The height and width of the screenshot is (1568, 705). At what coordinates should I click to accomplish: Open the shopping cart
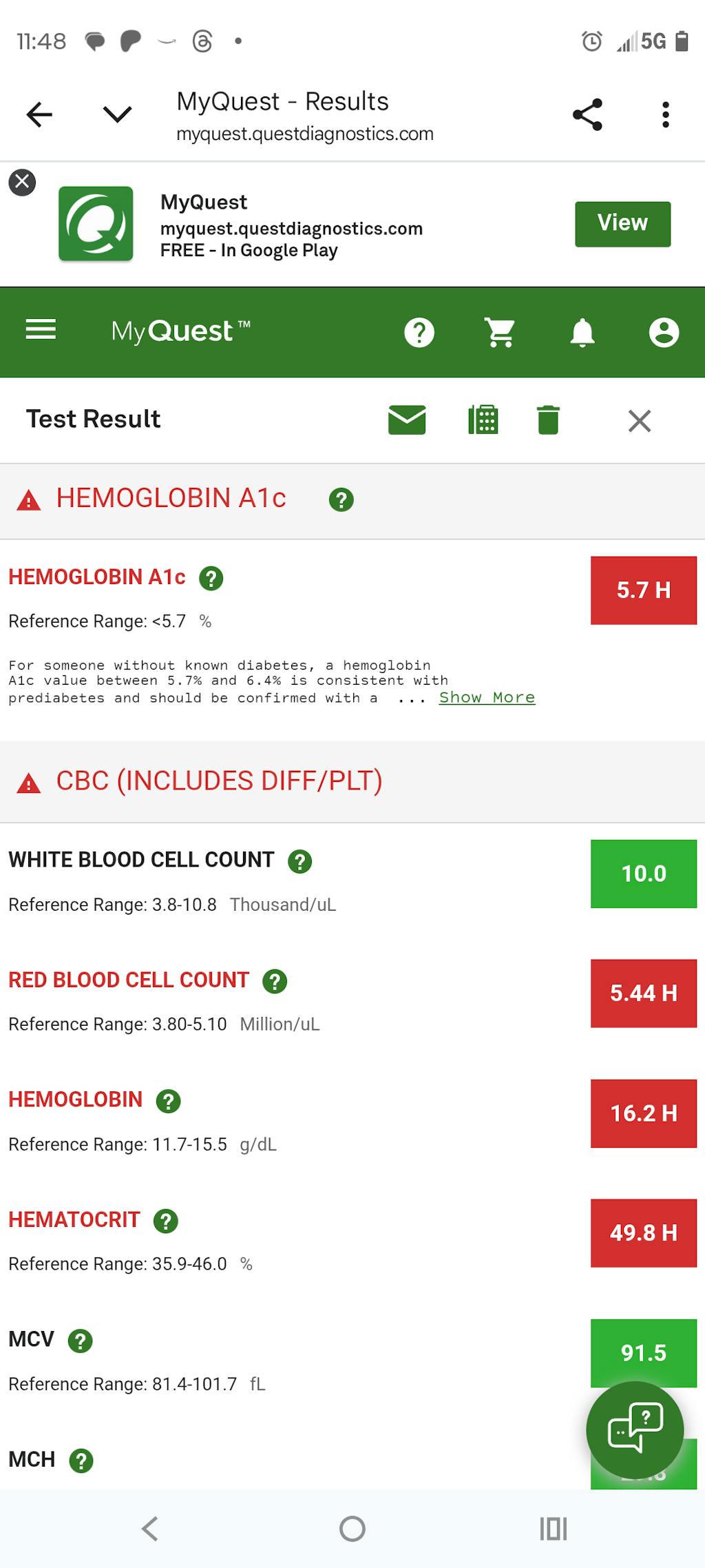pyautogui.click(x=500, y=333)
